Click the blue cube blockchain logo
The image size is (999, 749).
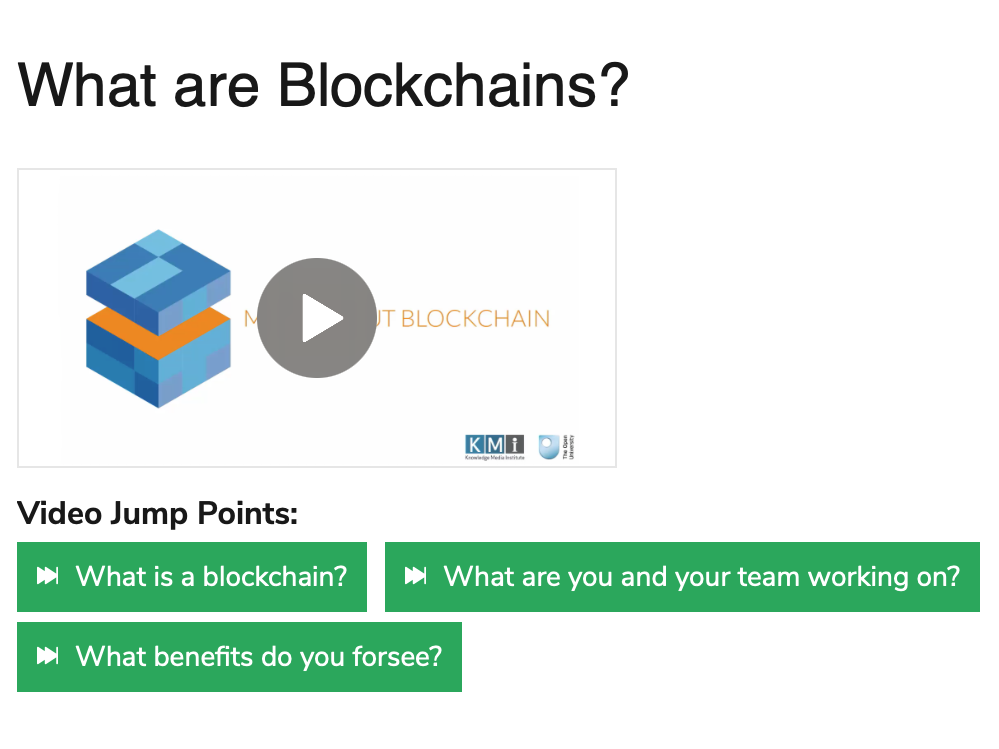pos(157,318)
